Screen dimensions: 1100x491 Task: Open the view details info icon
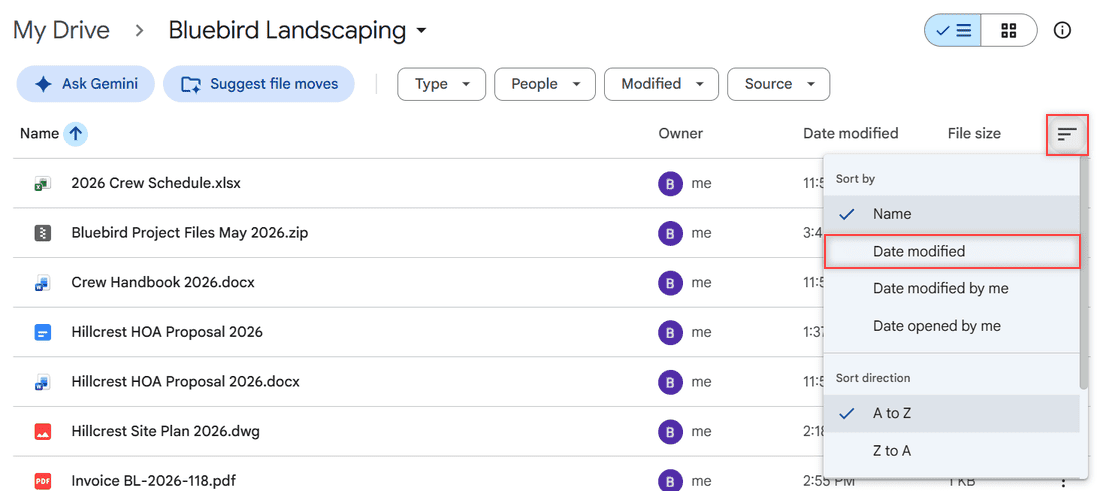click(x=1062, y=30)
